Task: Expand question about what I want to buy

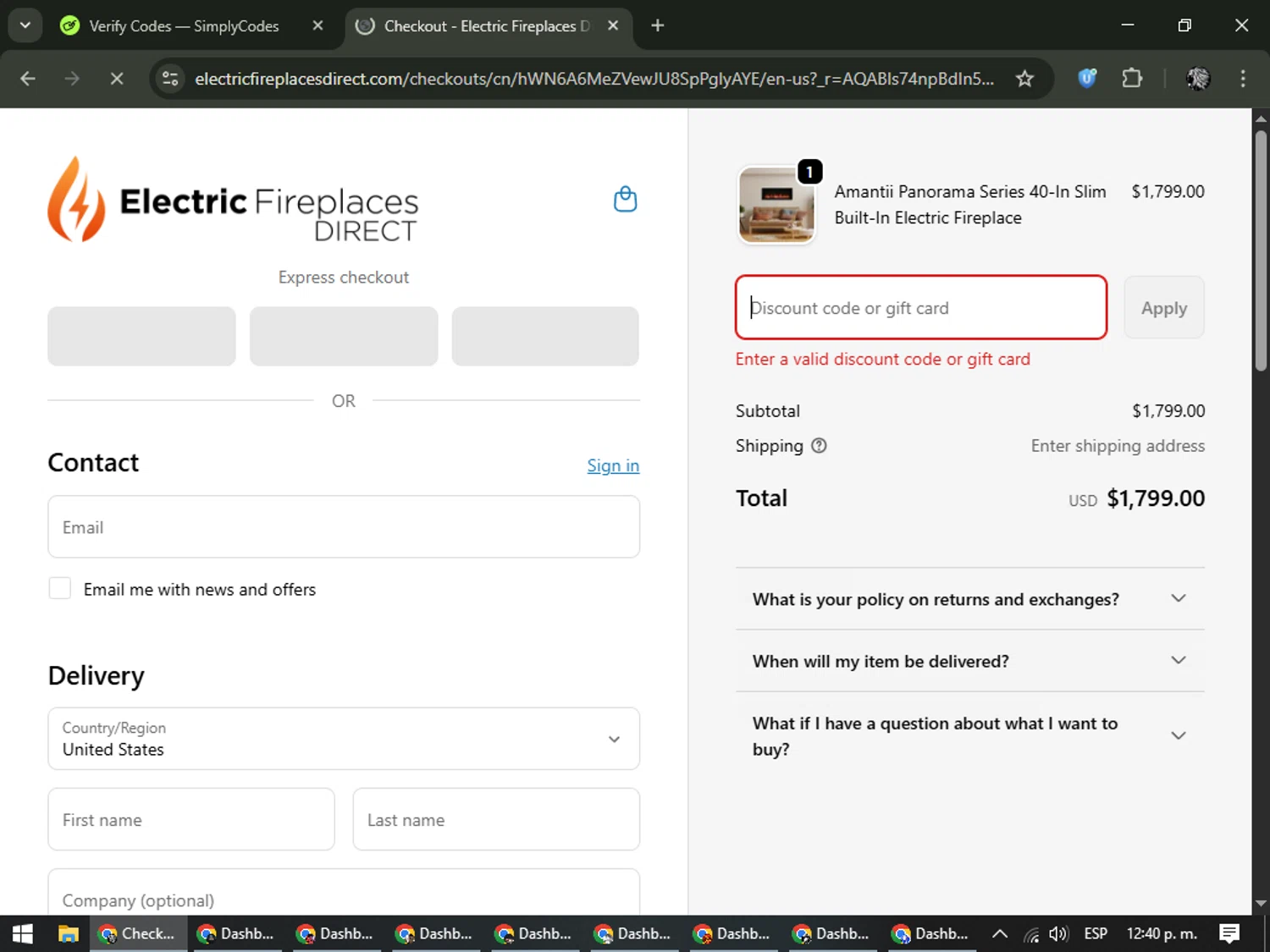Action: point(969,735)
